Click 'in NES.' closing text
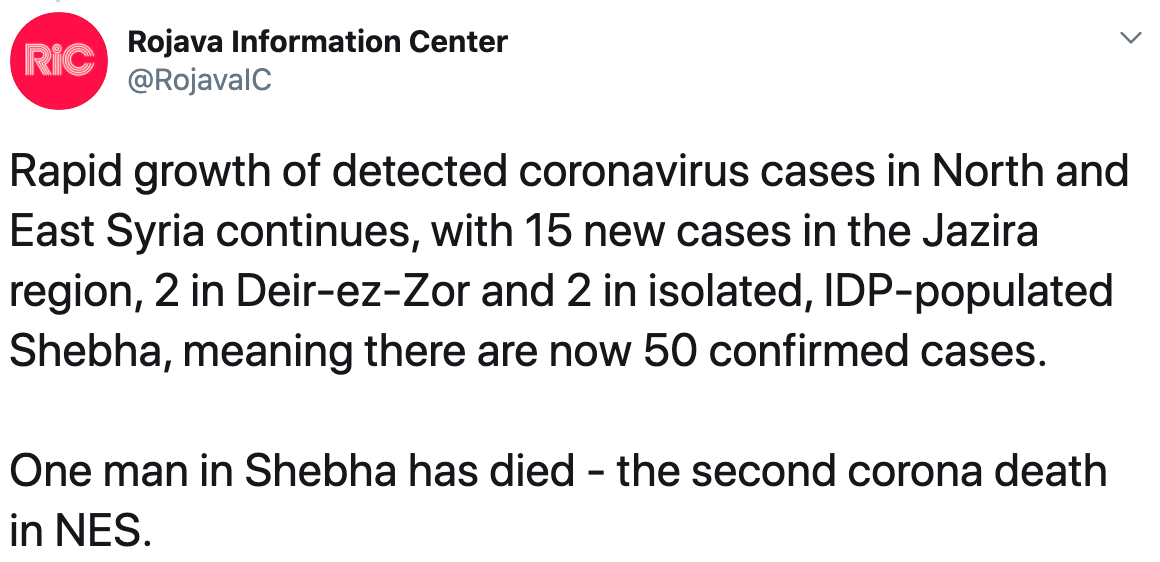 tap(80, 532)
